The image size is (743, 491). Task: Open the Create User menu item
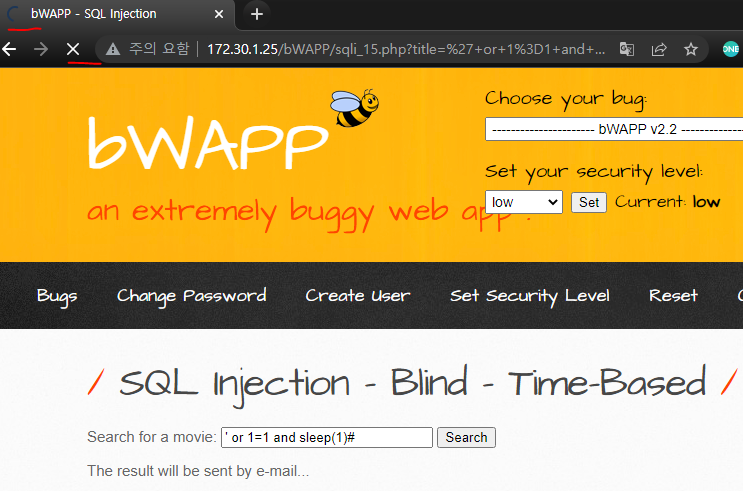pyautogui.click(x=358, y=296)
